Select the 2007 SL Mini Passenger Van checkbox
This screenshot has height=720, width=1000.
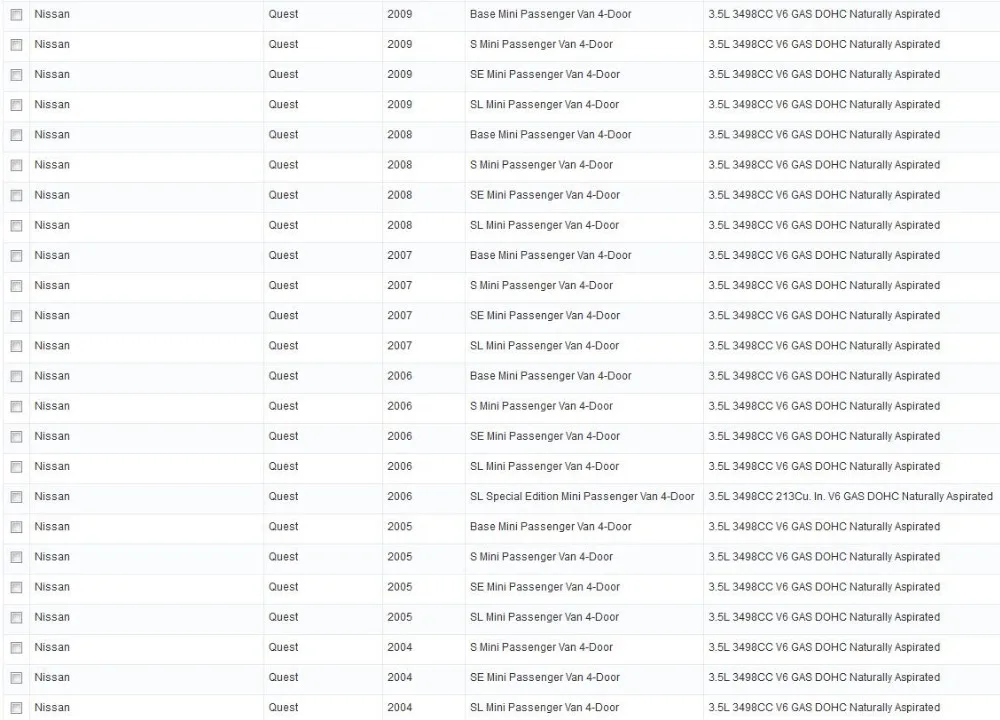[17, 346]
